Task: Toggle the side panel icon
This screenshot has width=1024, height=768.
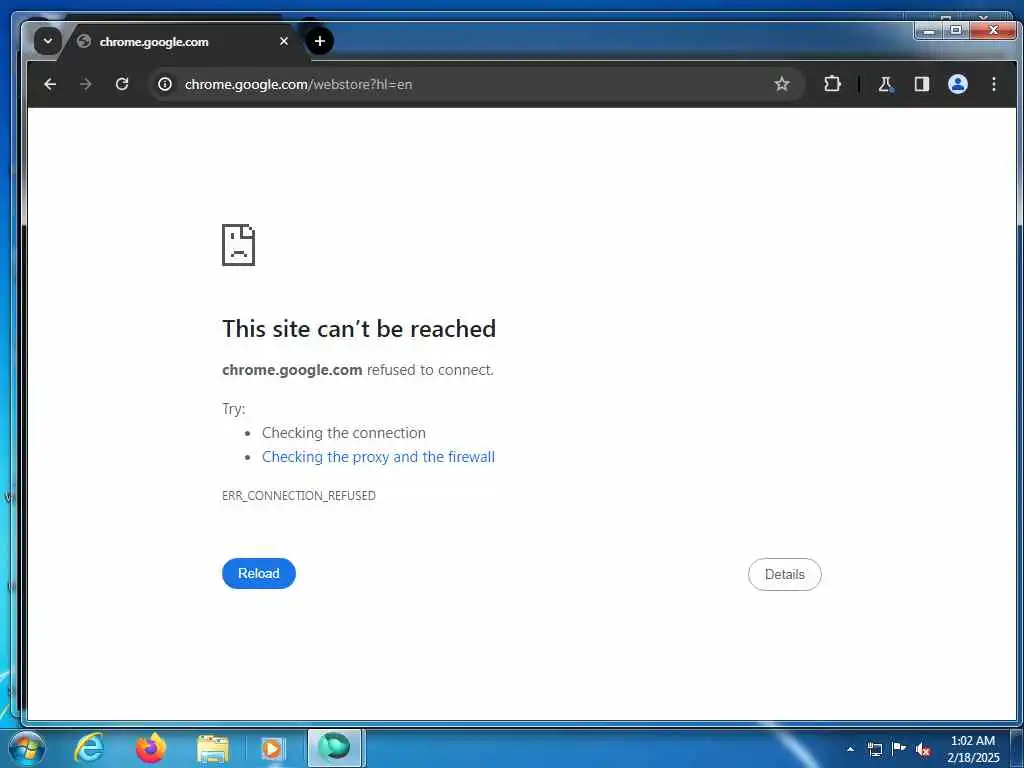Action: coord(921,84)
